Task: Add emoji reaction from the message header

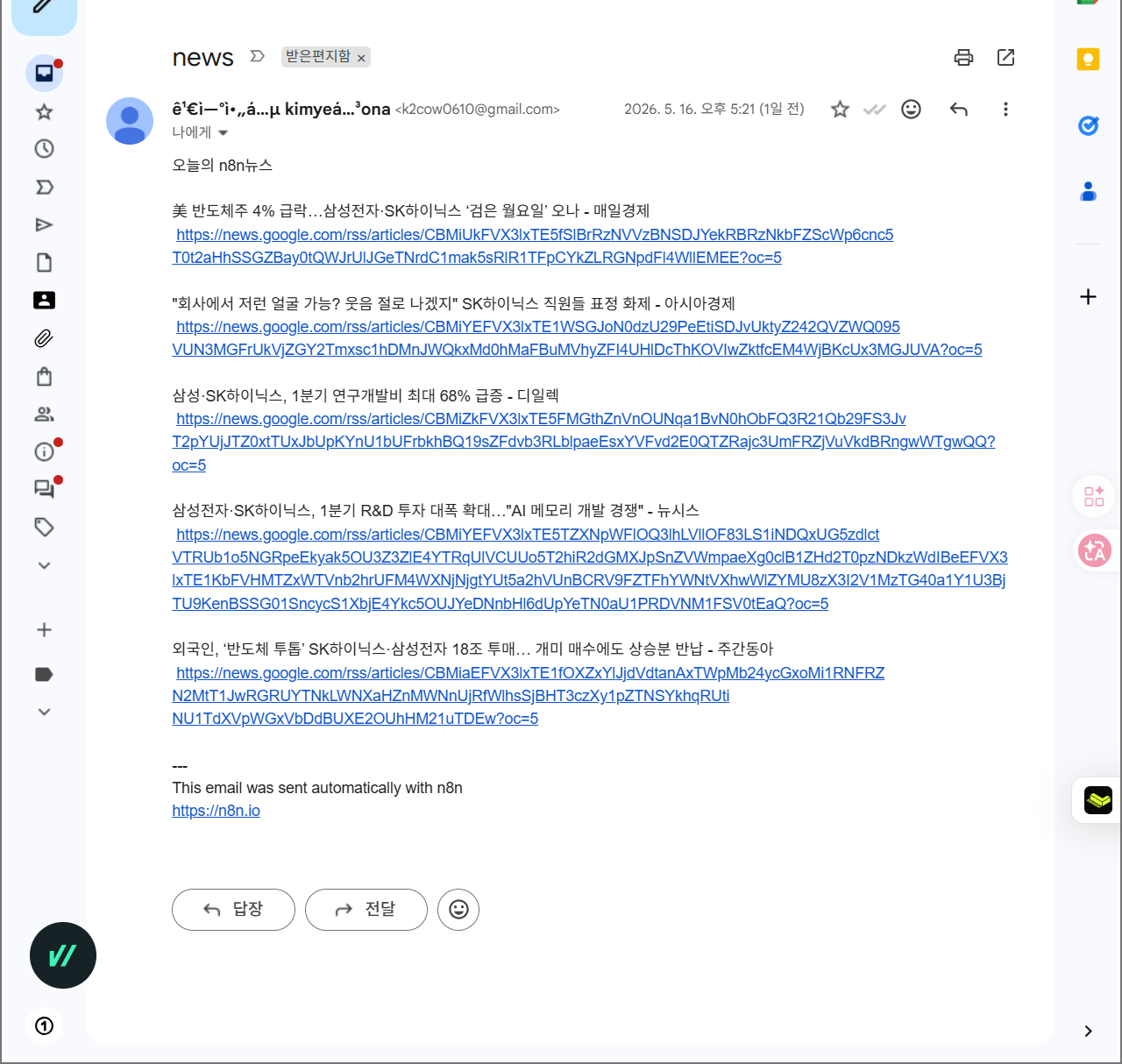Action: [912, 110]
